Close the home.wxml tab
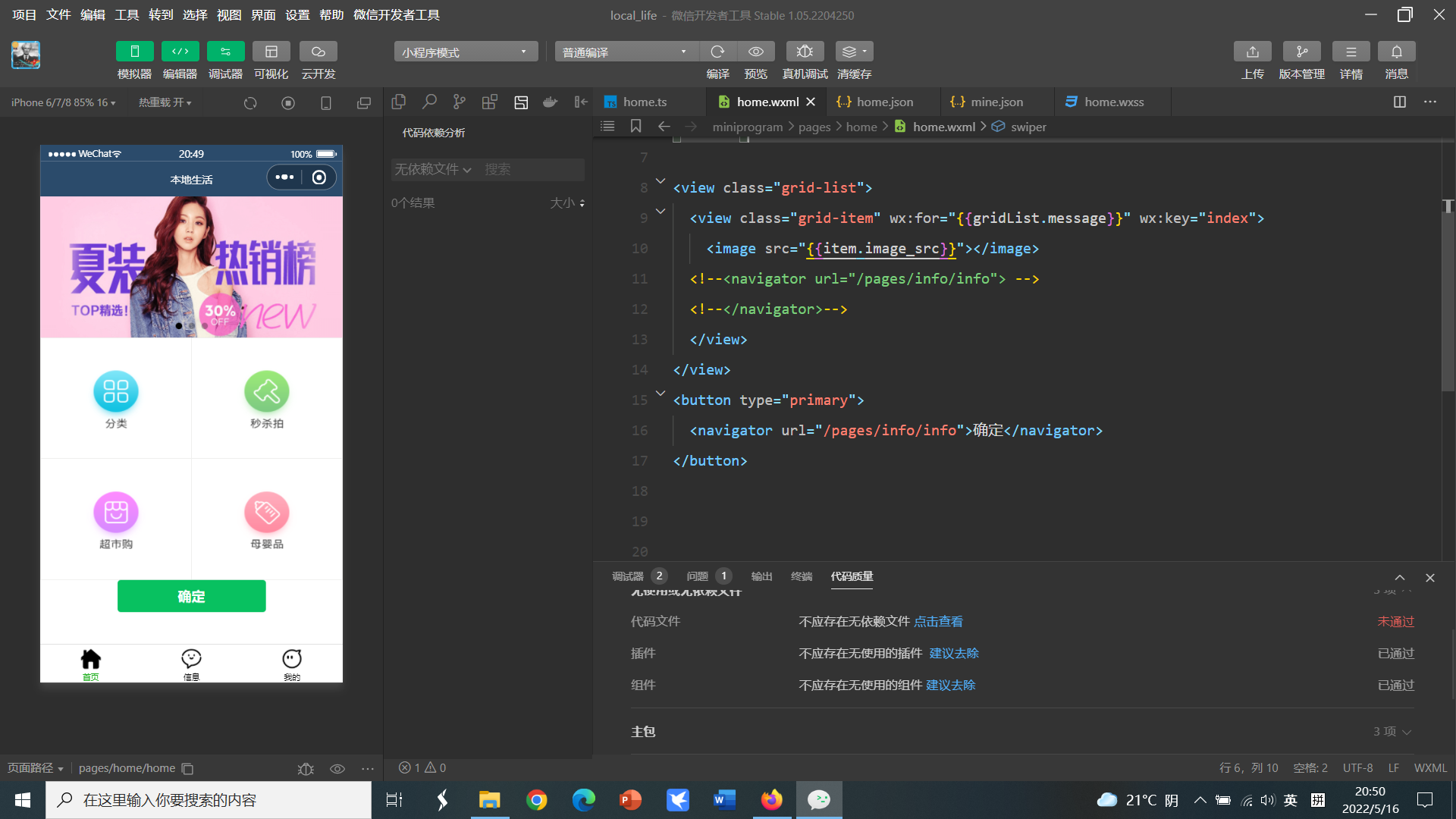 coord(811,102)
